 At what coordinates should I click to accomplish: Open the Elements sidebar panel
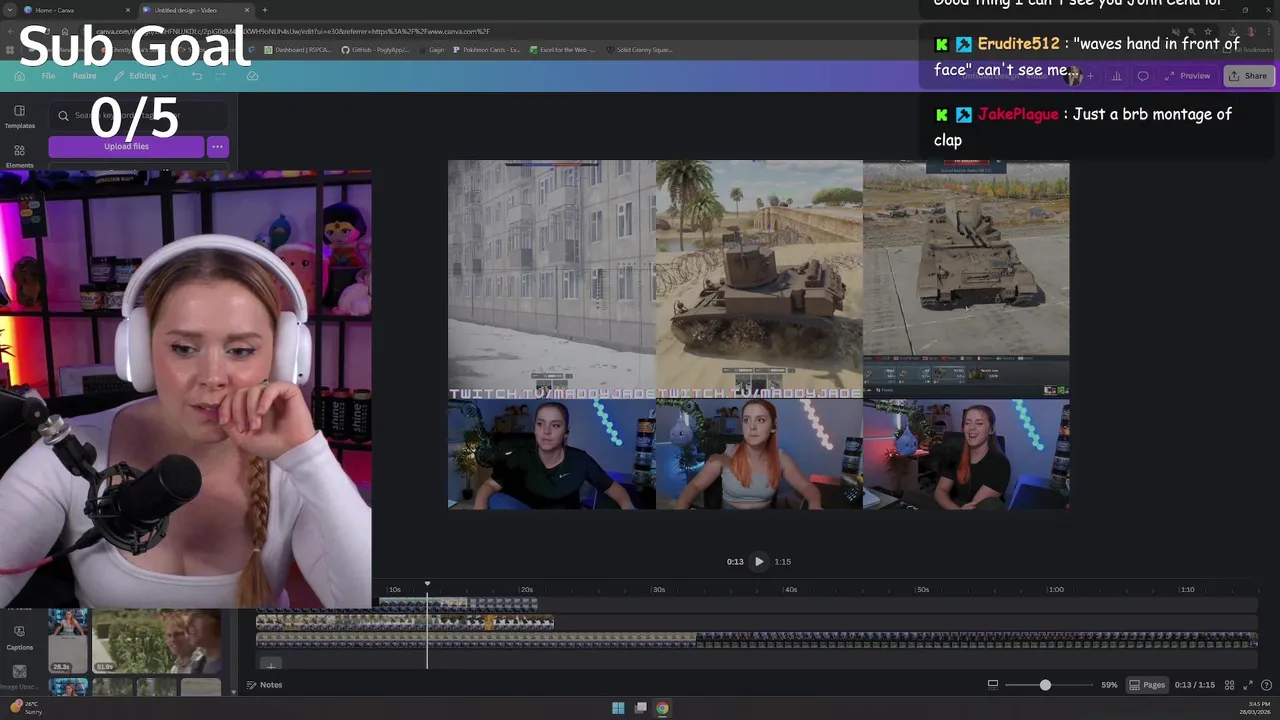tap(19, 156)
